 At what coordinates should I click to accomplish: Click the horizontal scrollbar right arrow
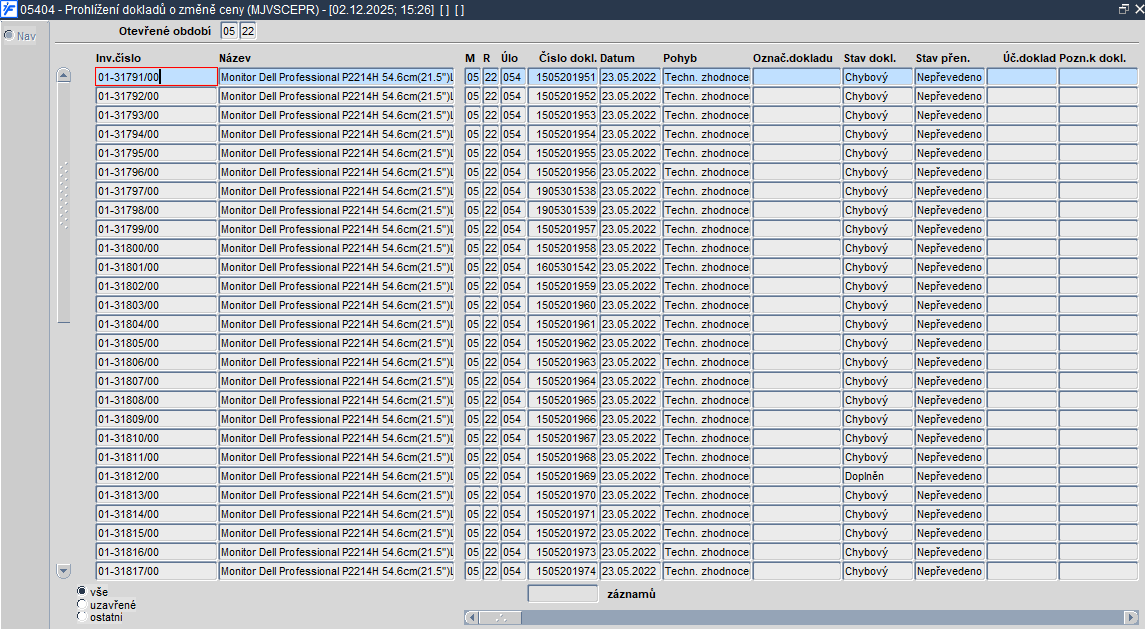pos(1130,617)
